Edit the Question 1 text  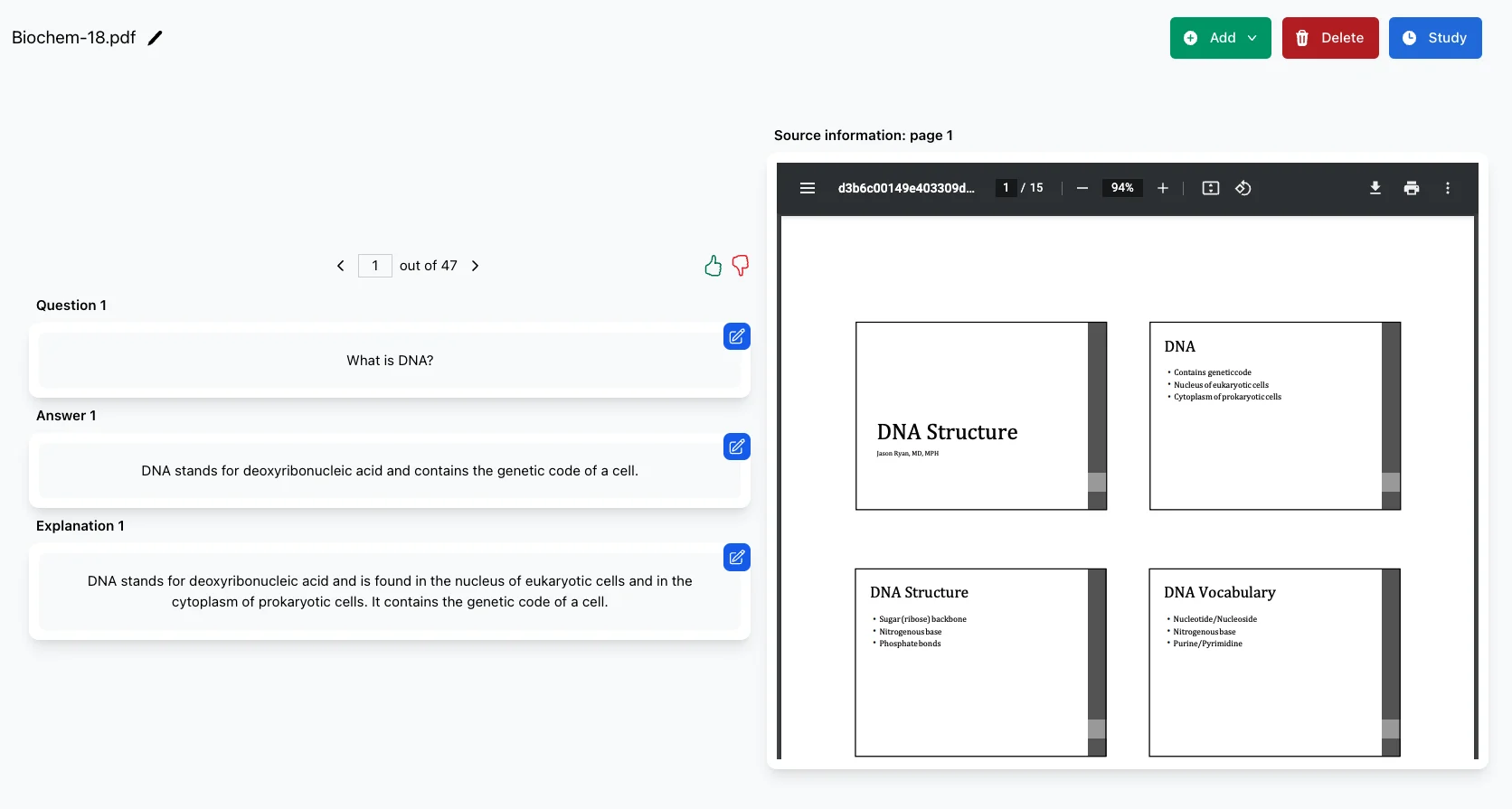tap(736, 336)
